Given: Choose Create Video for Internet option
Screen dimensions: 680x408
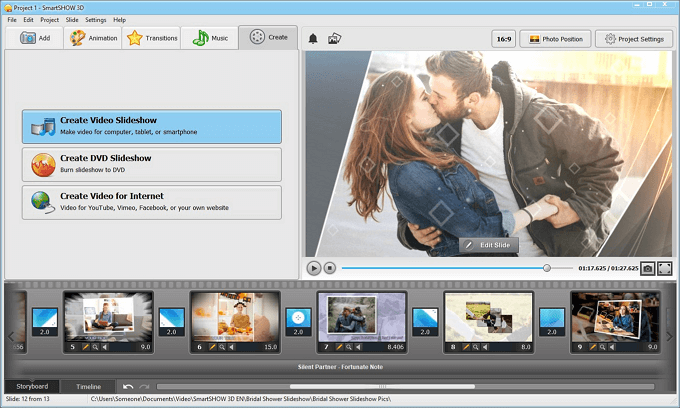Looking at the screenshot, I should [x=152, y=202].
